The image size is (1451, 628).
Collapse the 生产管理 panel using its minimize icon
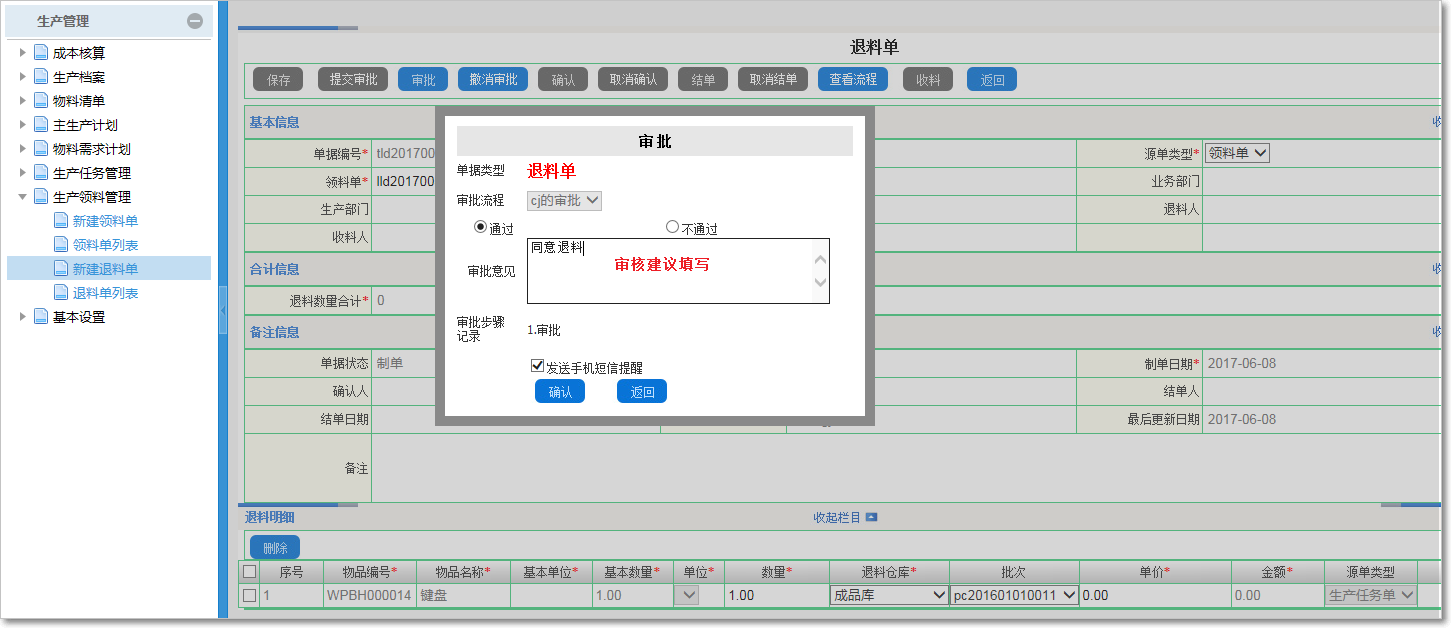(x=196, y=20)
